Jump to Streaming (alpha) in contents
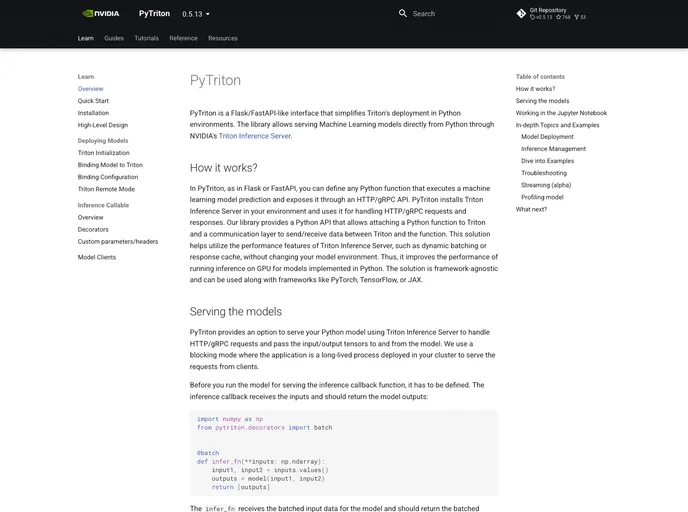 [546, 185]
